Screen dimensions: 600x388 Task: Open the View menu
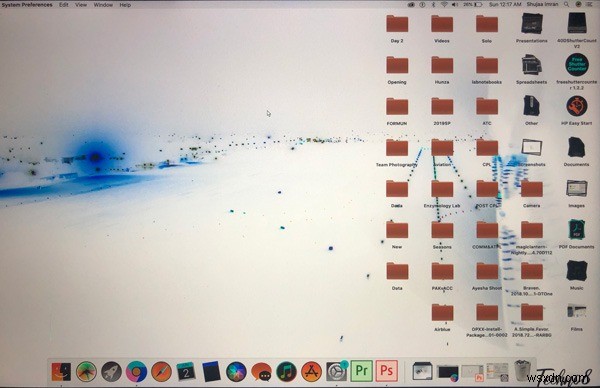pos(81,5)
